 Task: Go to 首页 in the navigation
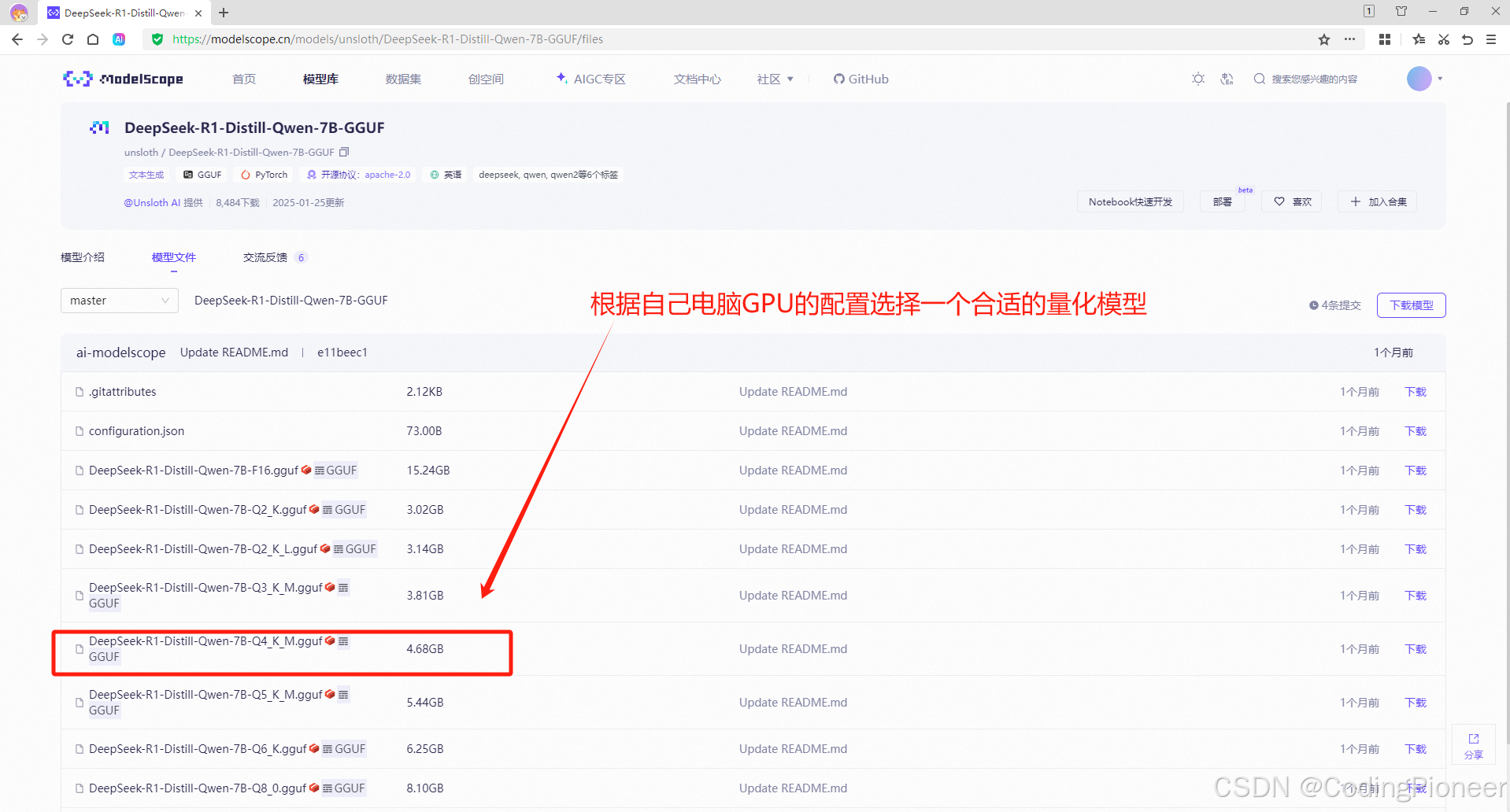(x=244, y=79)
